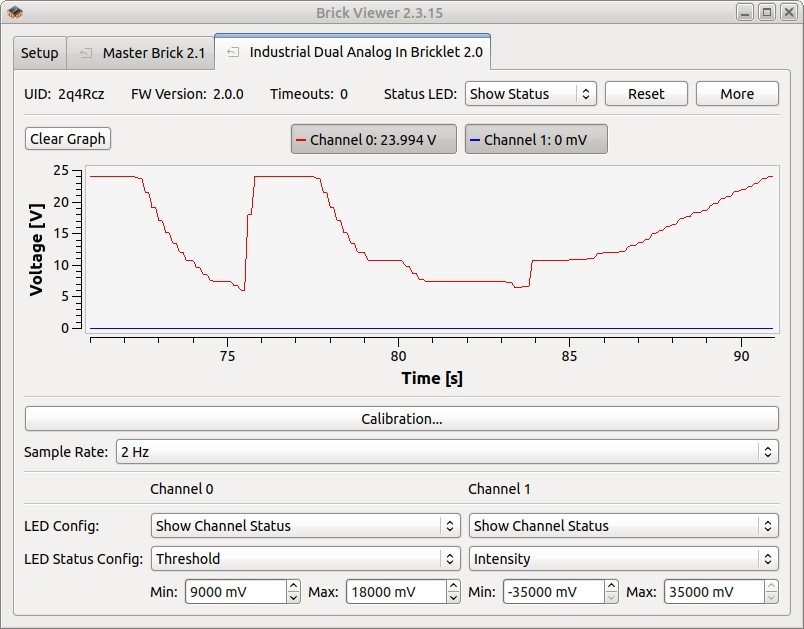The width and height of the screenshot is (804, 629).
Task: Click Channel 1 Max field showing 35000 mV
Action: (714, 592)
